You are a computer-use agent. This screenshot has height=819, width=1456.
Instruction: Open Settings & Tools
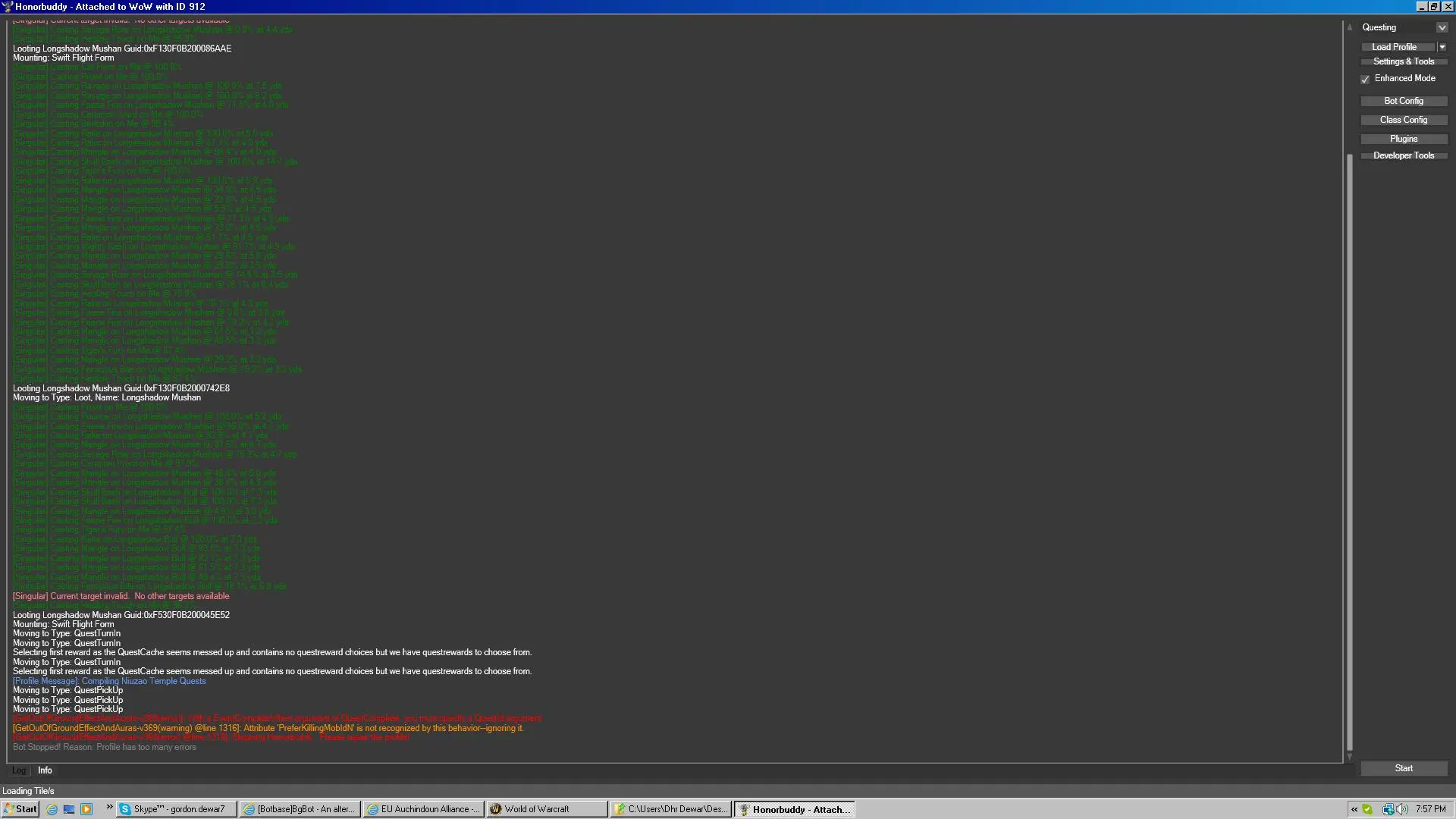point(1403,61)
